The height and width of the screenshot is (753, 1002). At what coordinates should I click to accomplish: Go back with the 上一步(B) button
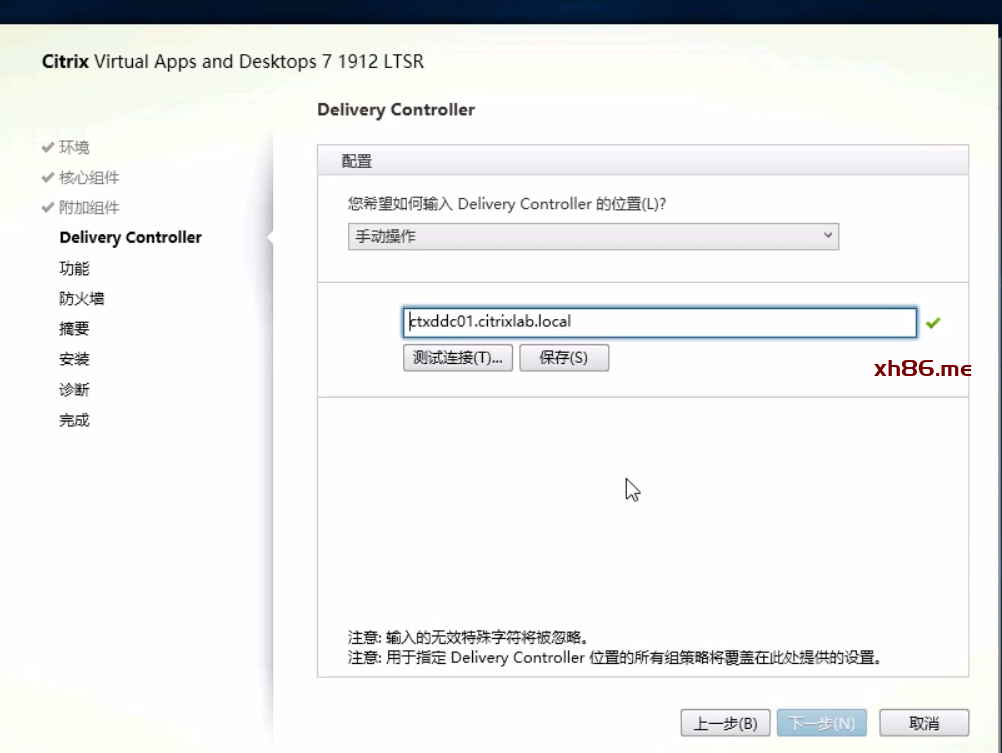pyautogui.click(x=725, y=723)
